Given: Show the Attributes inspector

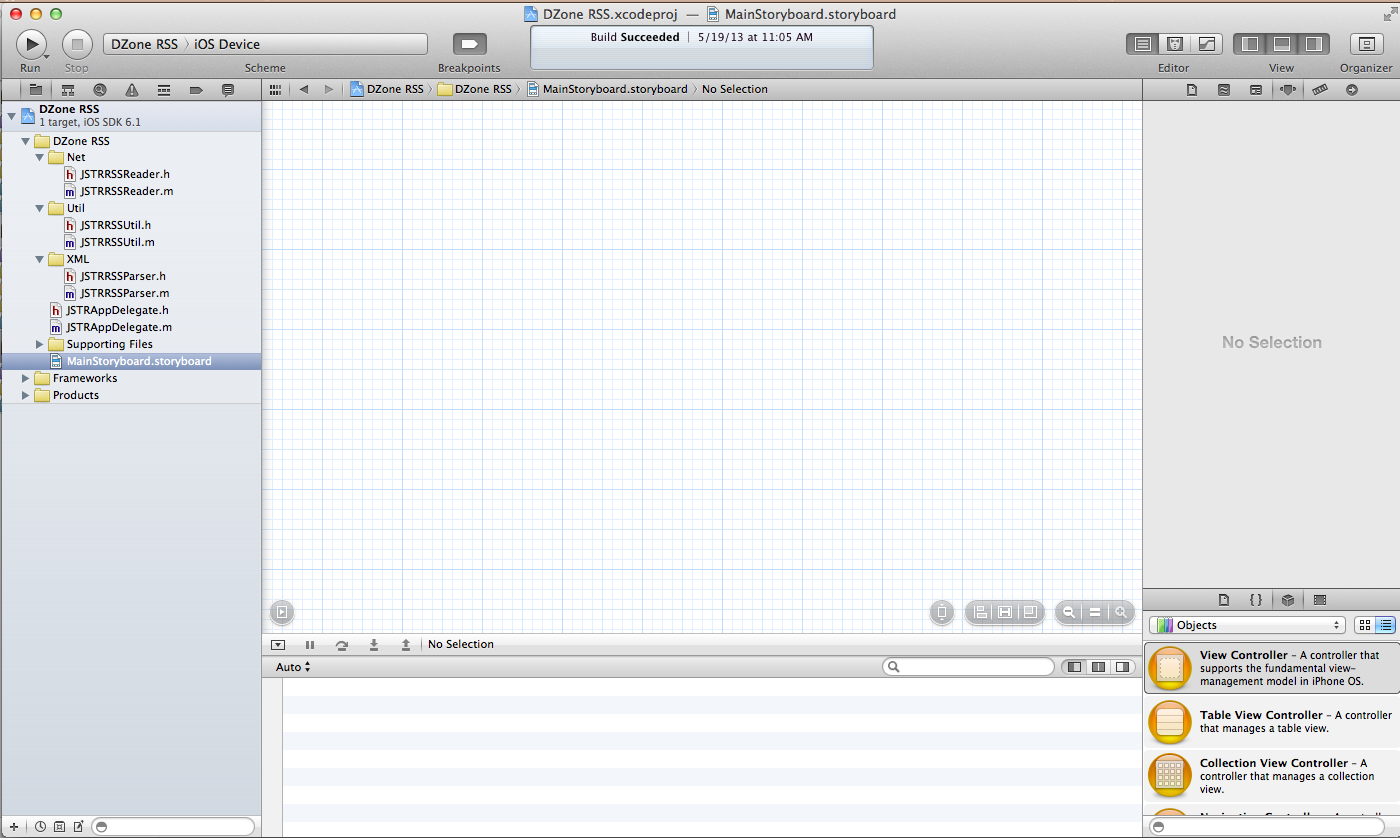Looking at the screenshot, I should pyautogui.click(x=1288, y=90).
